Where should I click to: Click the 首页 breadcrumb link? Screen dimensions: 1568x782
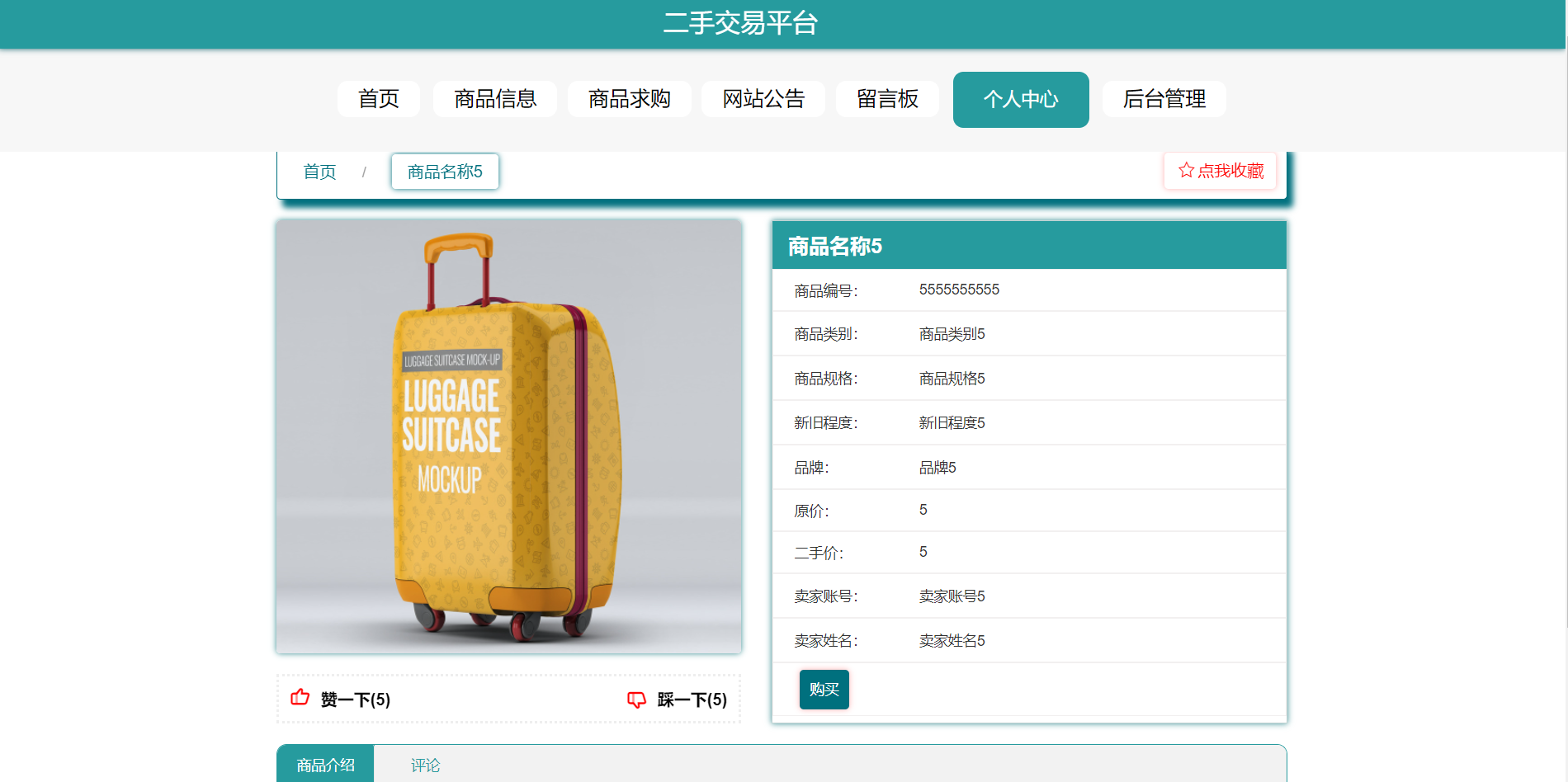coord(320,172)
